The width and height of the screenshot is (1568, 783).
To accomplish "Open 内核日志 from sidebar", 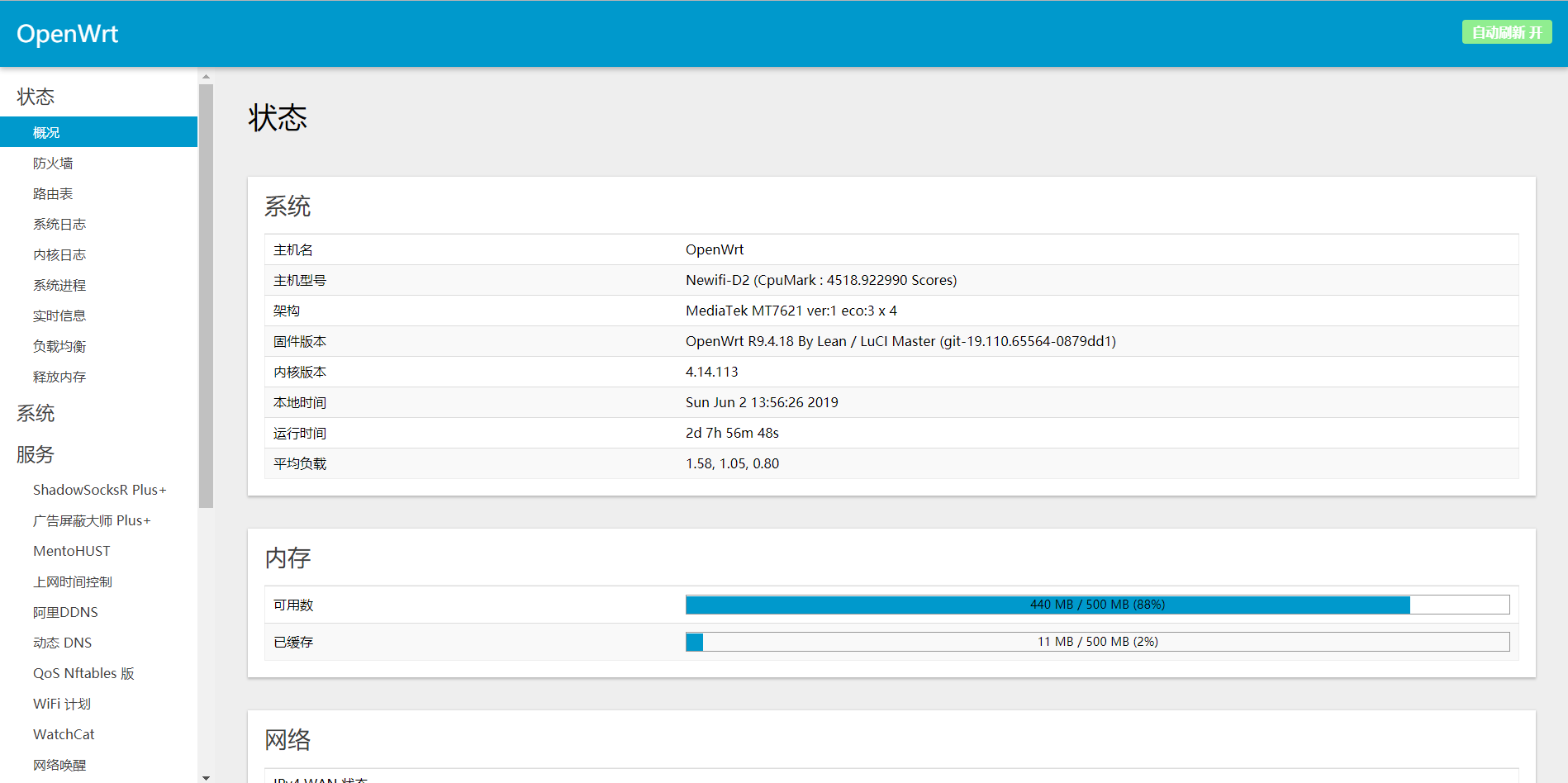I will (59, 254).
